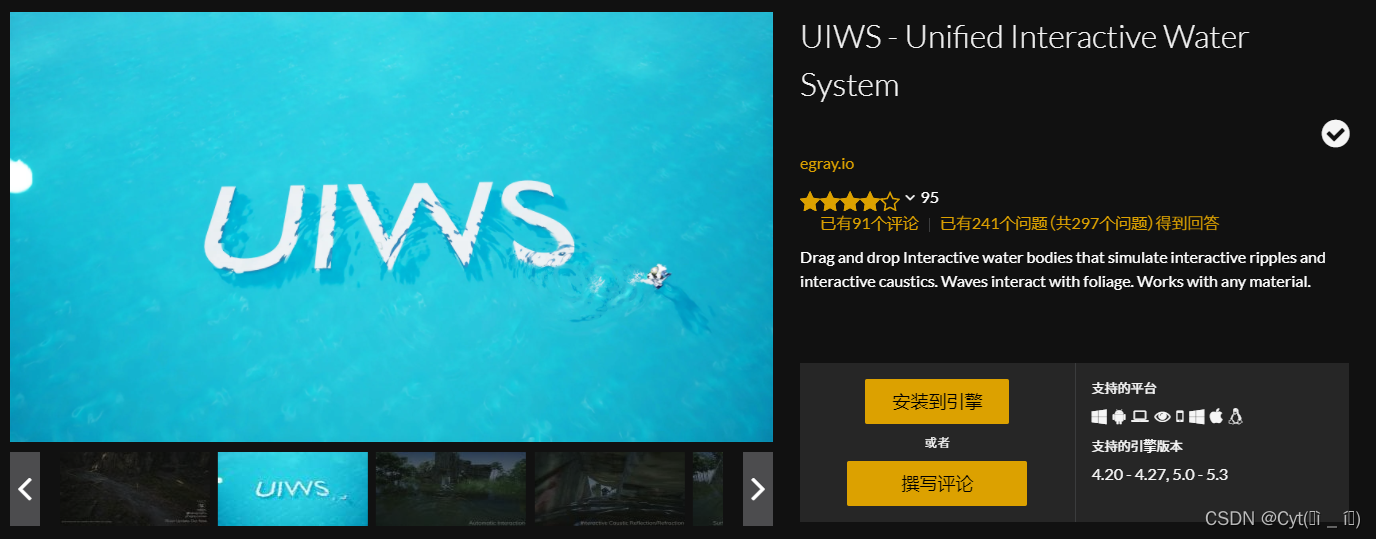
Task: Show previous thumbnails with left arrow
Action: point(25,489)
